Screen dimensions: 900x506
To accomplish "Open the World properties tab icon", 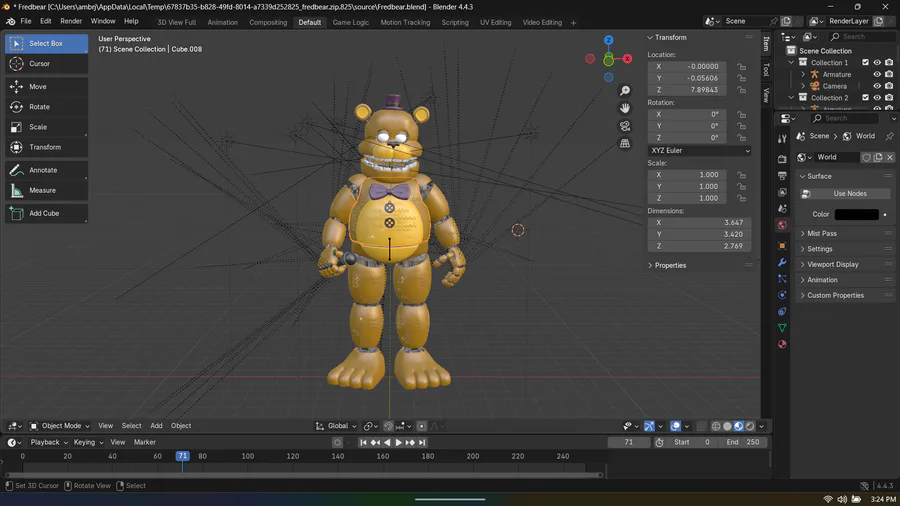I will [782, 225].
